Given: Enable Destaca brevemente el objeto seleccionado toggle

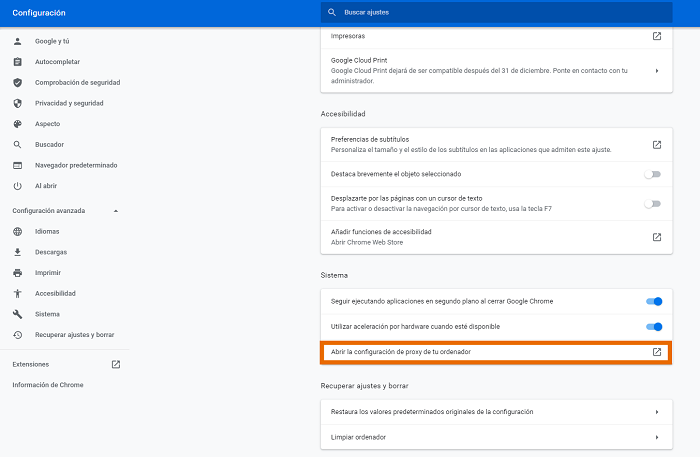Looking at the screenshot, I should pyautogui.click(x=653, y=174).
